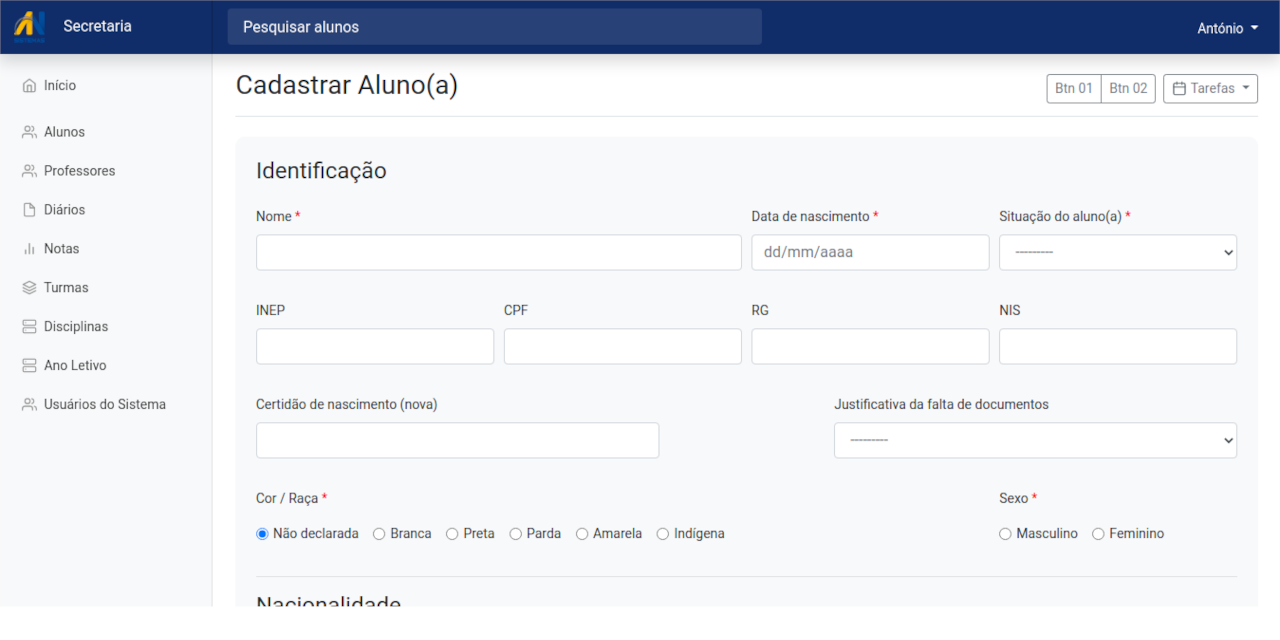The width and height of the screenshot is (1280, 640).
Task: Click the Btn 01 button
Action: point(1073,88)
